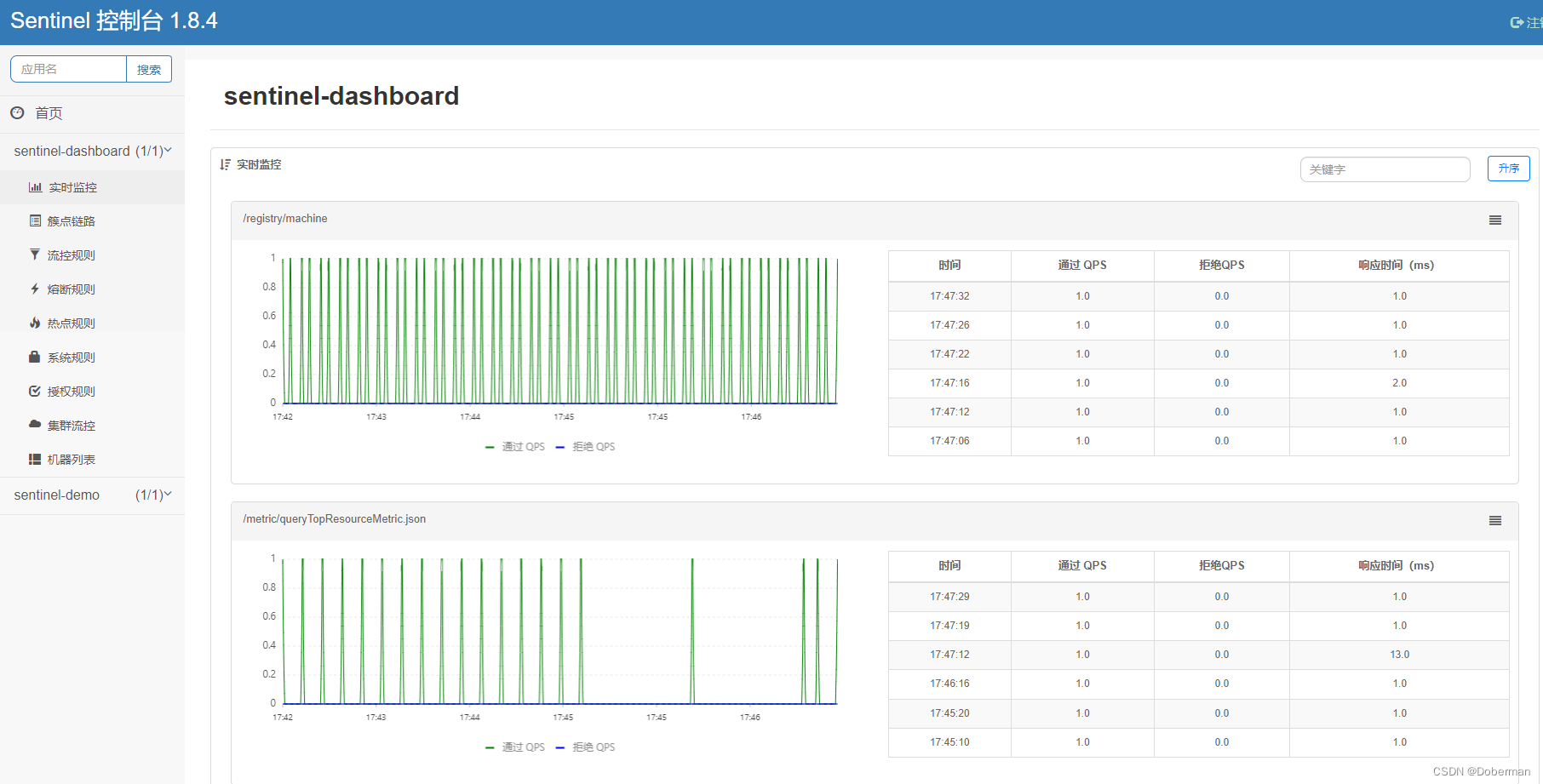Click the 17:46:16 time cell
This screenshot has height=784, width=1543.
[x=949, y=684]
